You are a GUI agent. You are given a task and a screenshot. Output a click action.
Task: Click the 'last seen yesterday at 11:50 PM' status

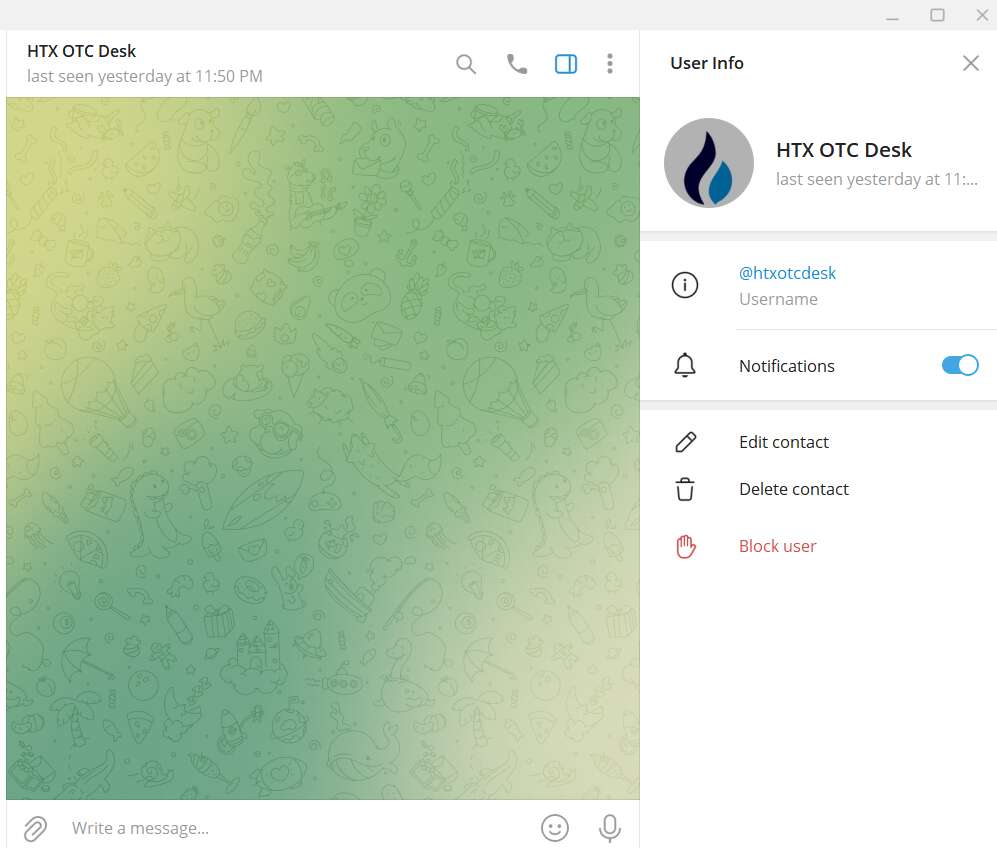pos(144,76)
